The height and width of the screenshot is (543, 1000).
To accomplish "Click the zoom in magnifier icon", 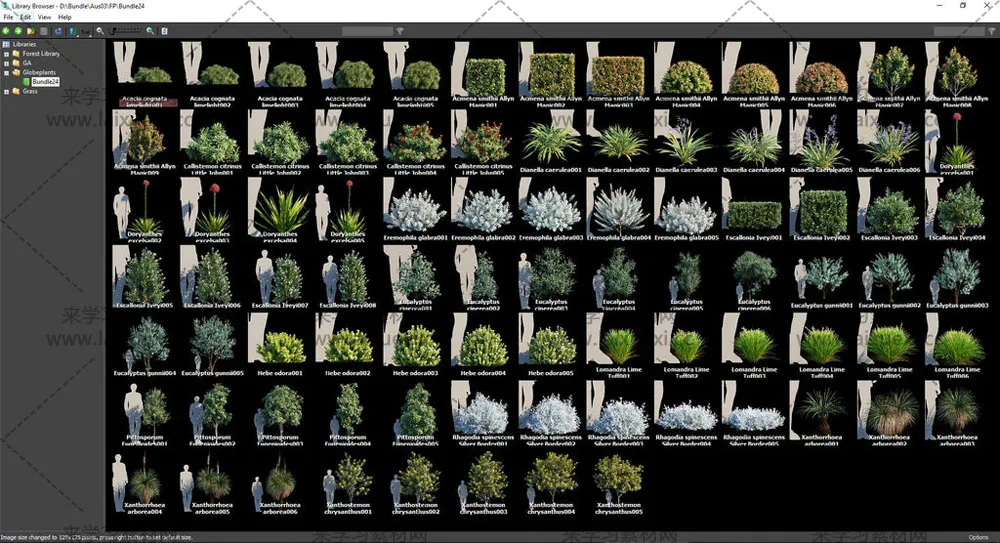I will coord(150,31).
